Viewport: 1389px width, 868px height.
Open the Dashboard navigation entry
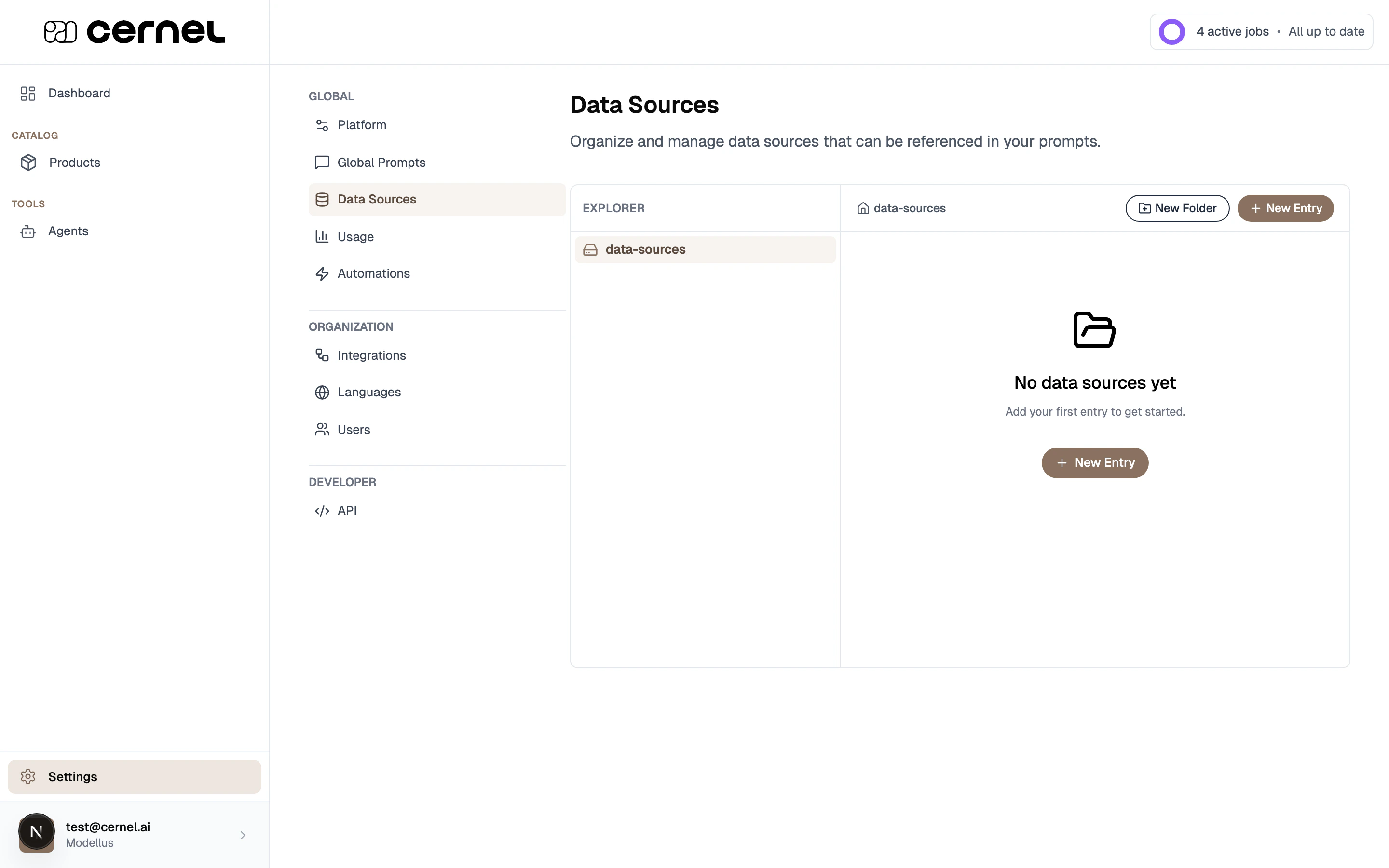79,93
